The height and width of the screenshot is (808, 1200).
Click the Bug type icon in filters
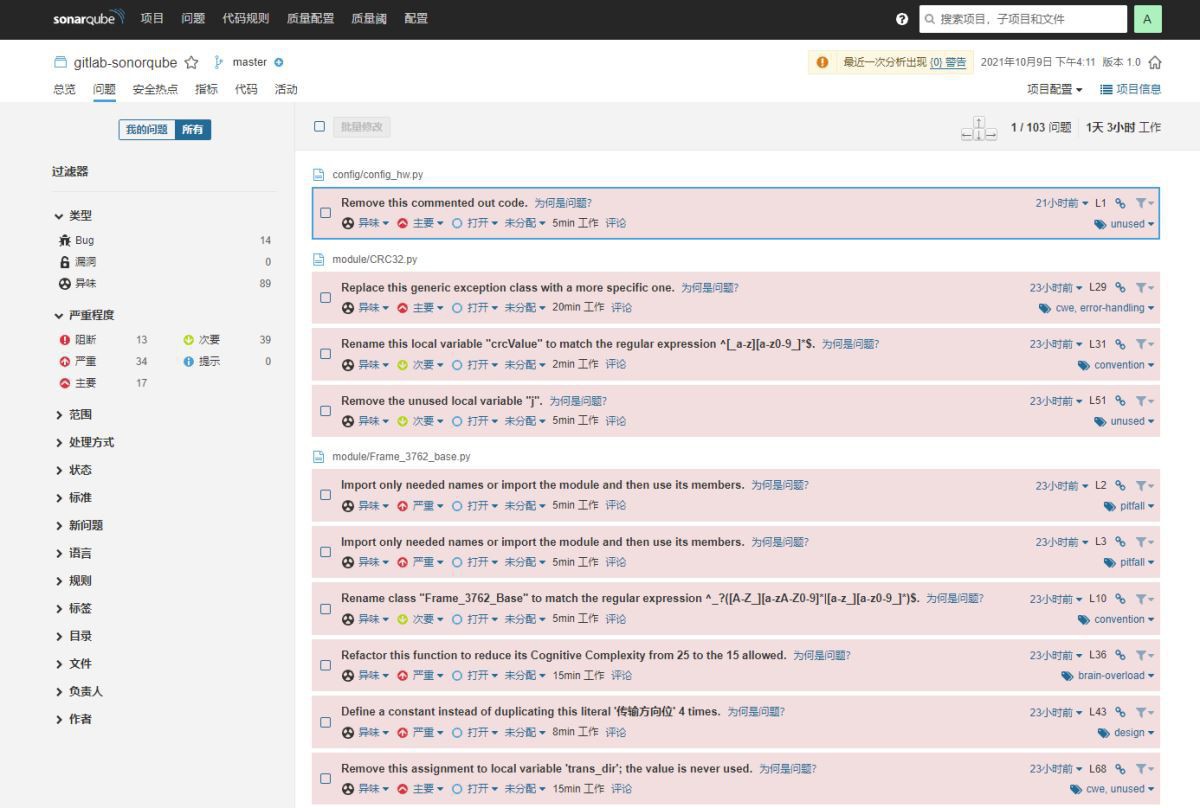[65, 240]
